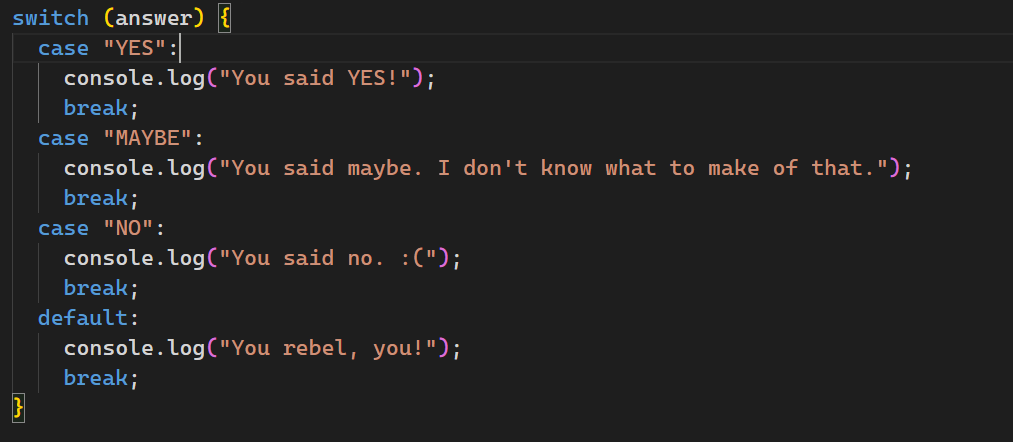Click the case keyword before "MAYBE"
The height and width of the screenshot is (442, 1013).
click(x=63, y=138)
